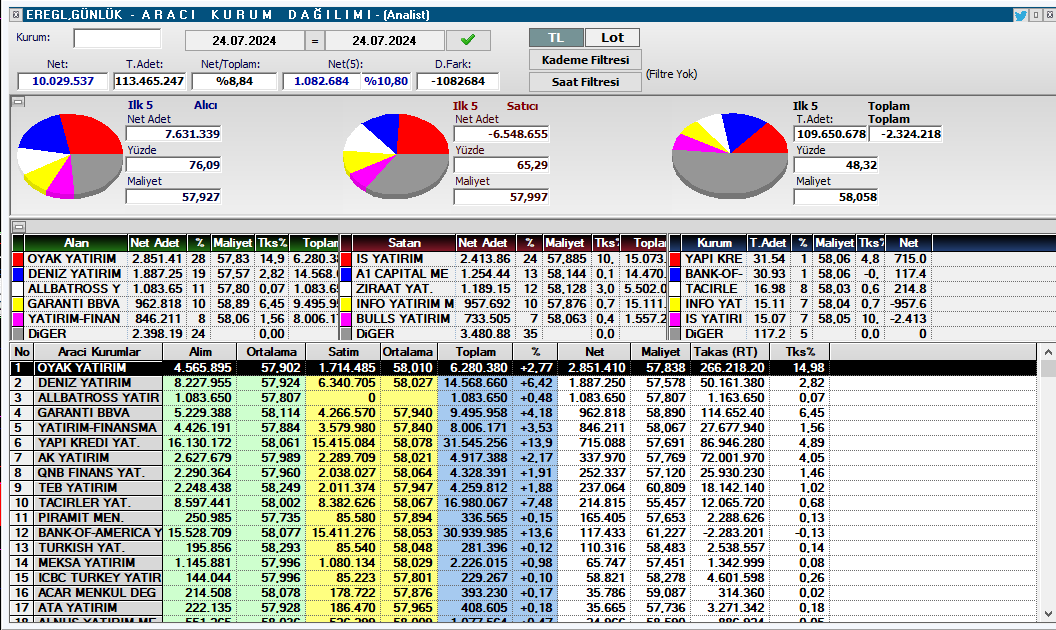Pick red swatch beside YAPI KRE in Kurum table
This screenshot has width=1056, height=630.
tap(675, 259)
